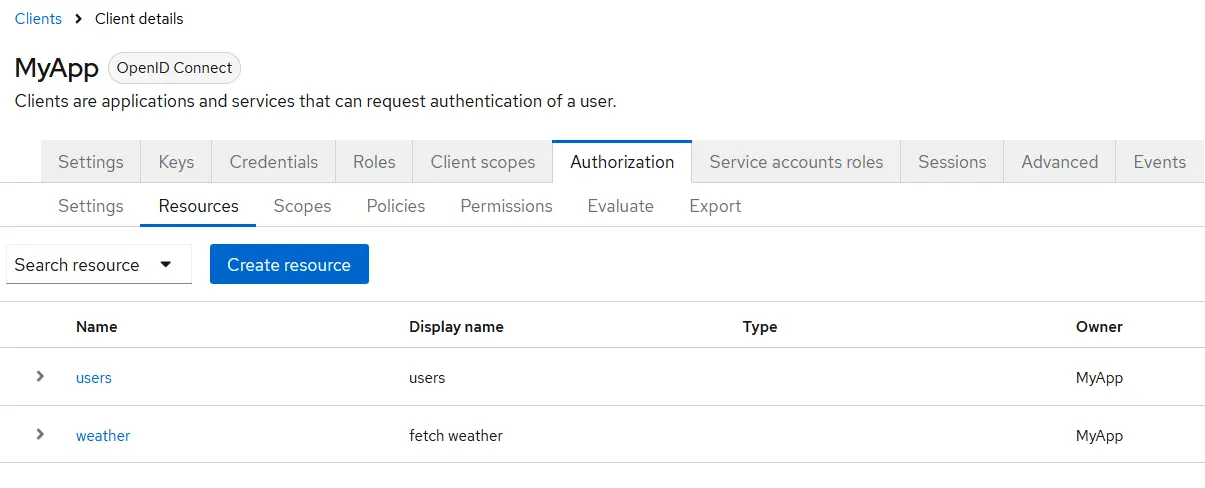Switch to the Keys tab
Screen dimensions: 1205x488
pos(176,162)
